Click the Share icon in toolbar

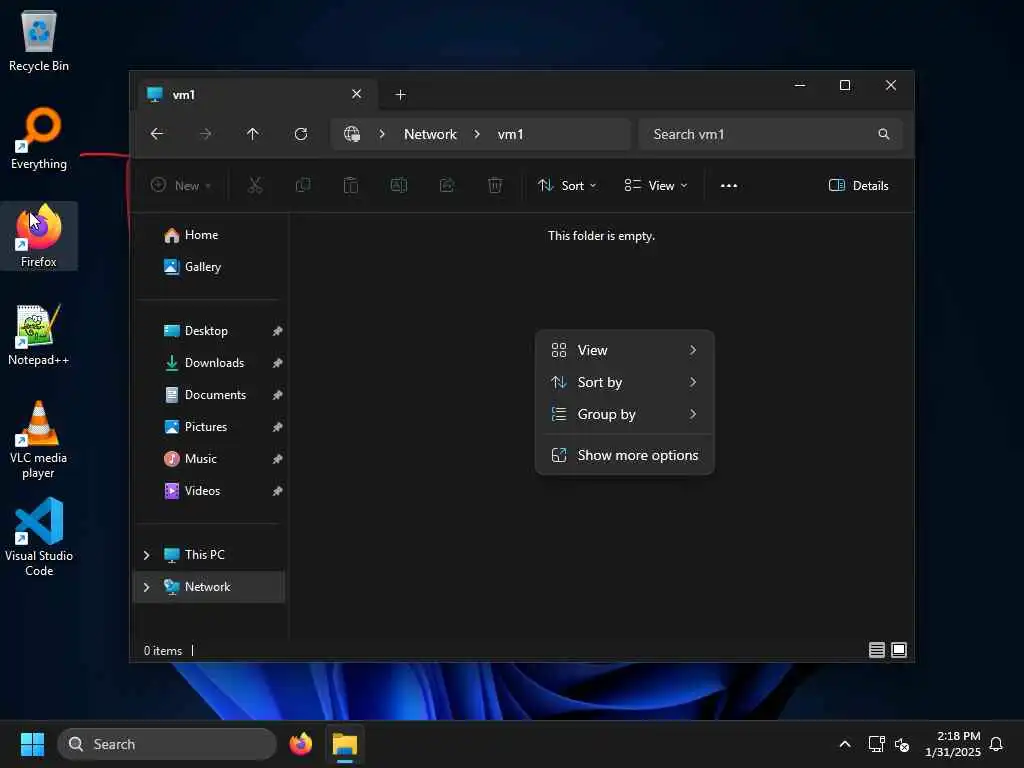pyautogui.click(x=447, y=185)
